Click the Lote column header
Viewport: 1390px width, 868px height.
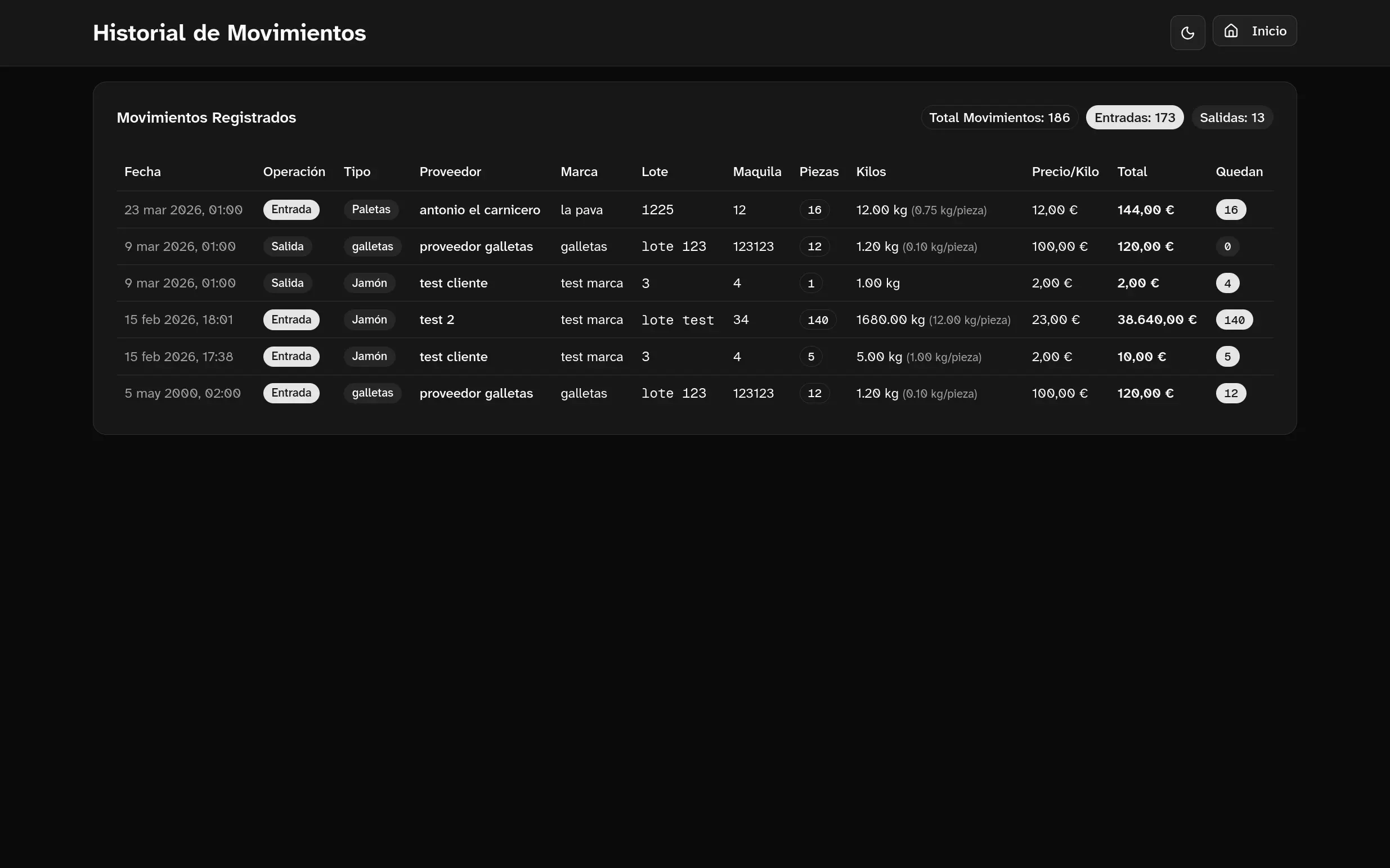[654, 172]
